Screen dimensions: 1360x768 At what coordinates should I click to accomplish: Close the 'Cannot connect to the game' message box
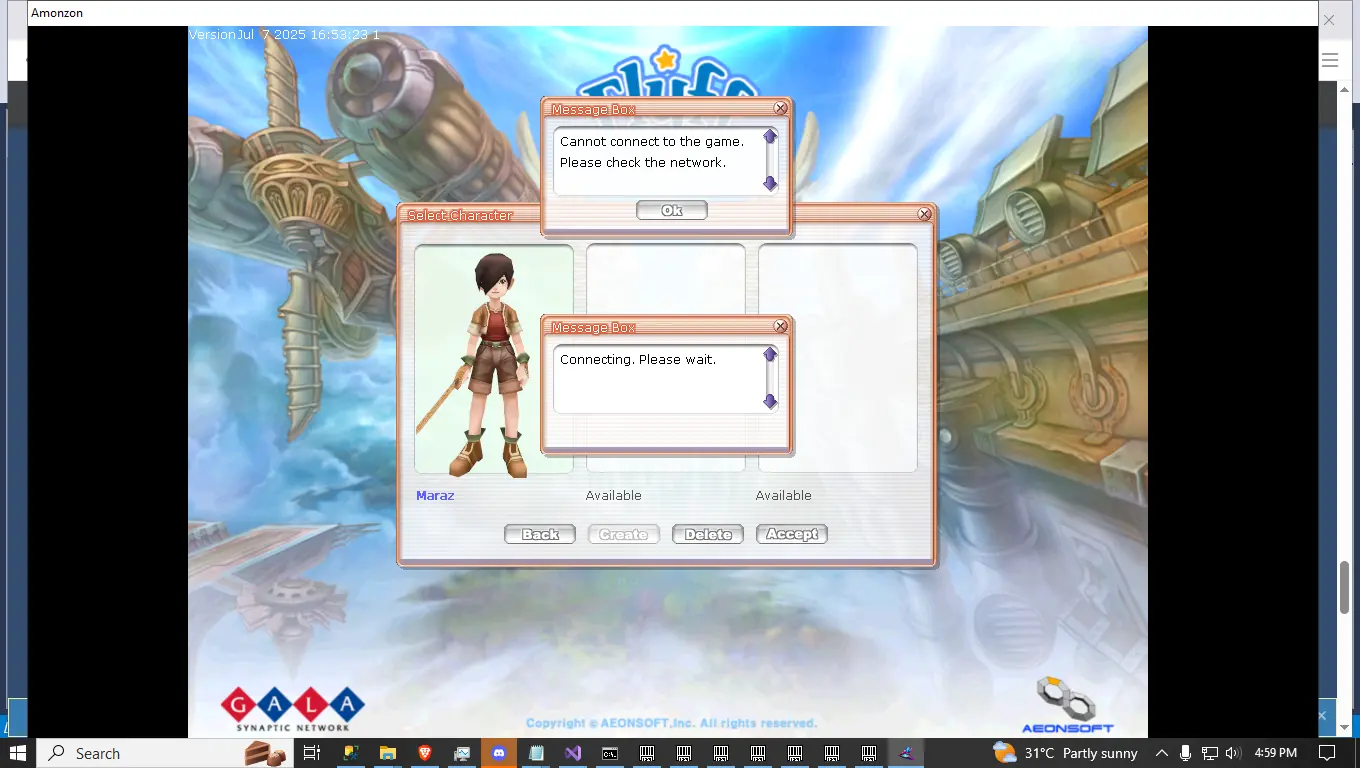tap(781, 108)
